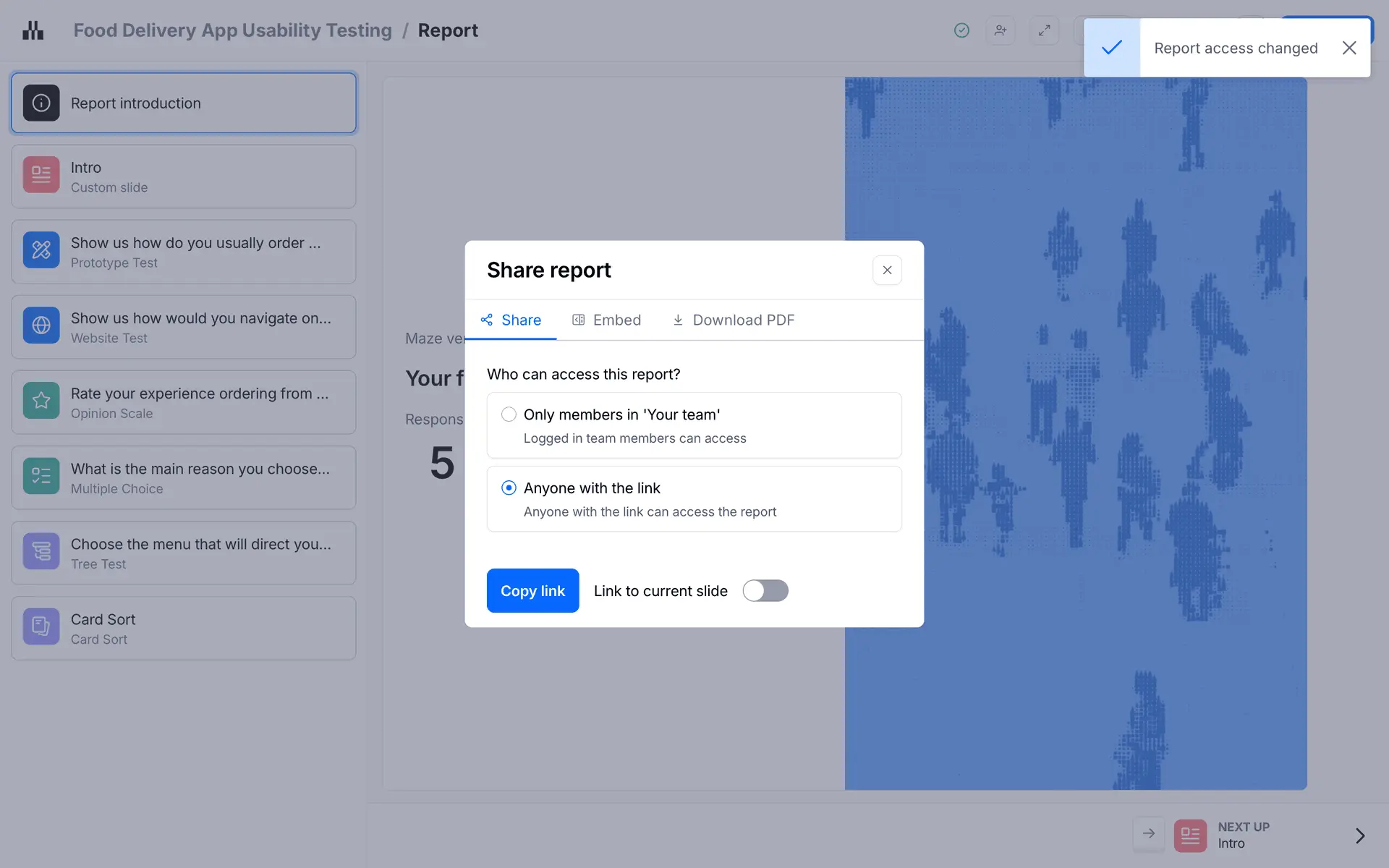Switch to the Embed tab
The height and width of the screenshot is (868, 1389).
[x=606, y=320]
